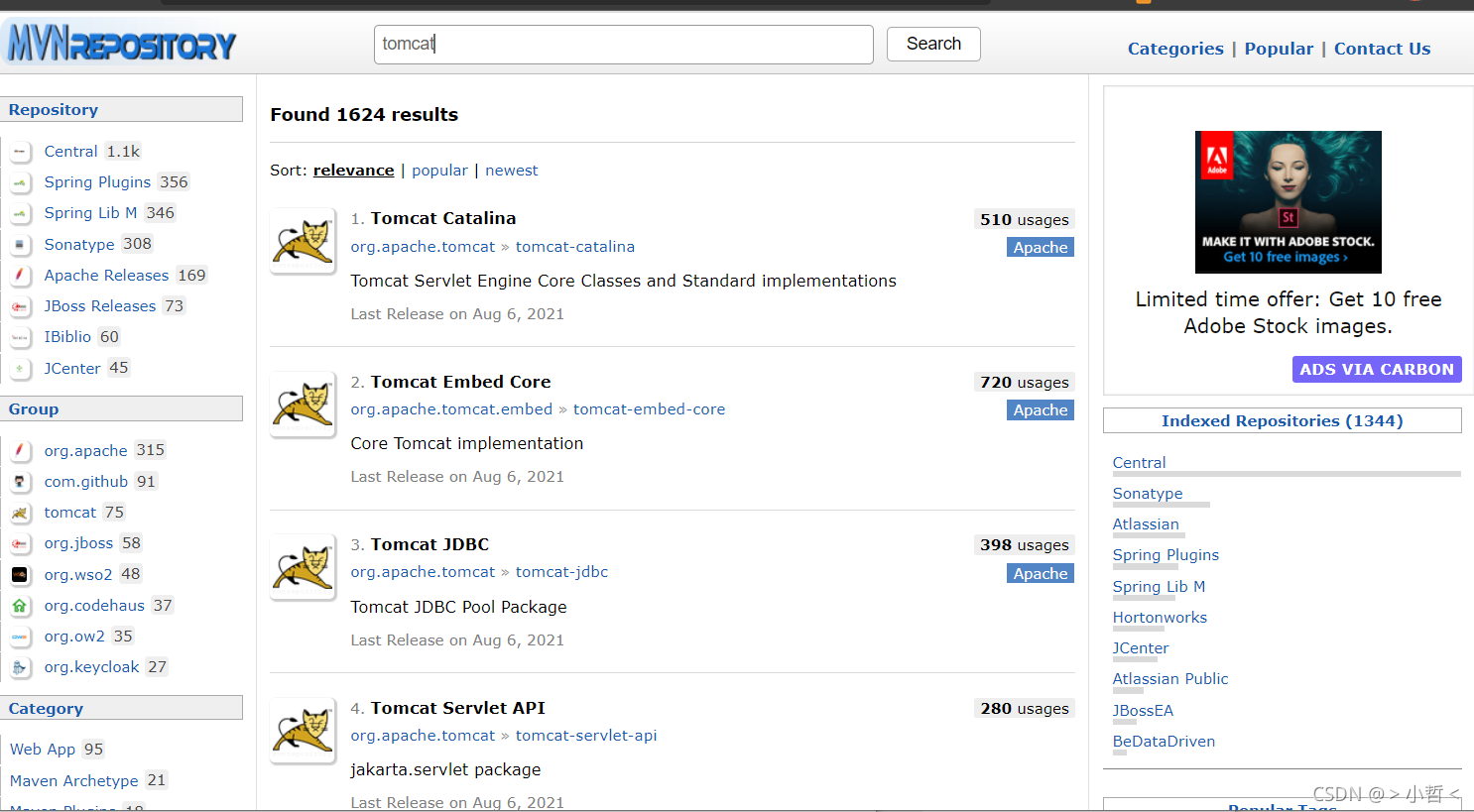Click the Apache license tag for Tomcat Catalina
The width and height of the screenshot is (1474, 812).
tap(1041, 248)
